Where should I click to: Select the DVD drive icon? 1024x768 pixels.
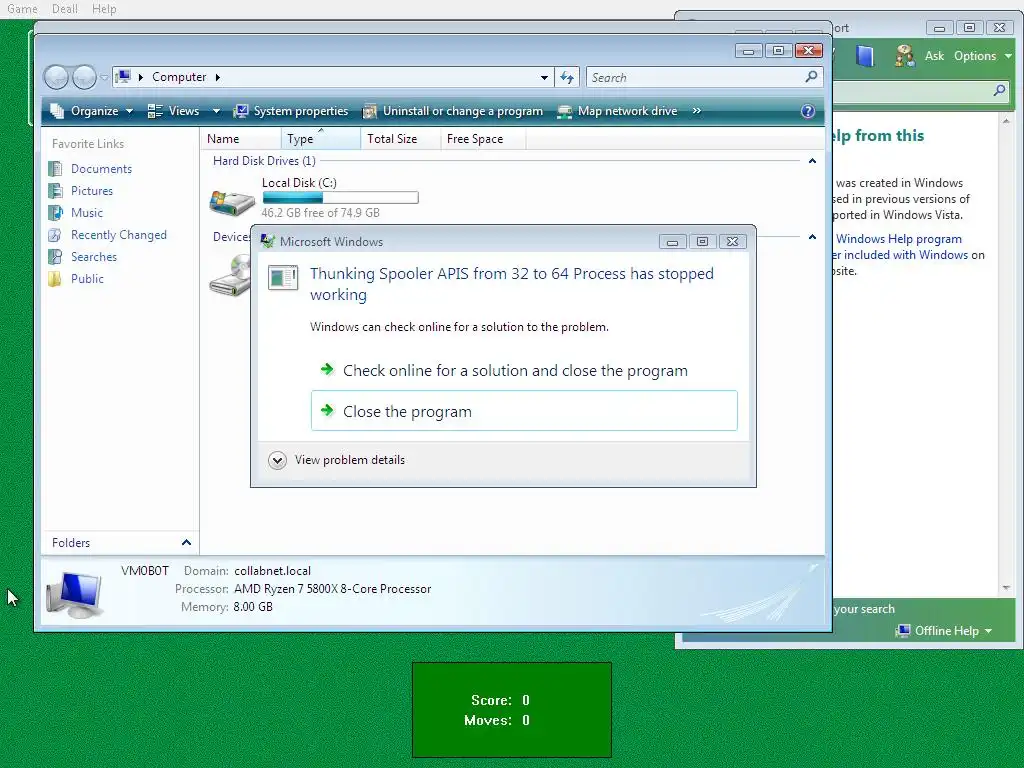point(230,275)
